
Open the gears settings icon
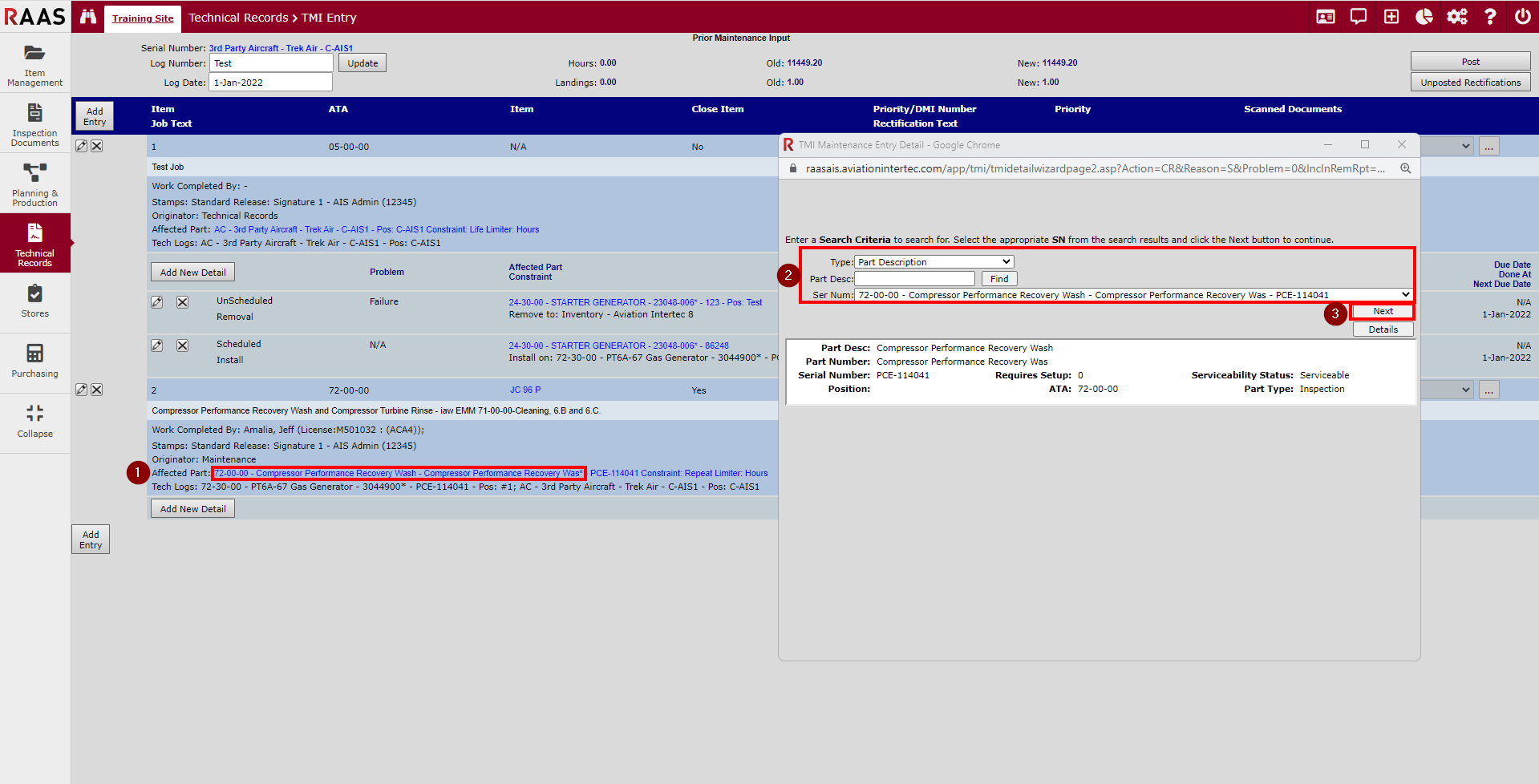pyautogui.click(x=1457, y=17)
